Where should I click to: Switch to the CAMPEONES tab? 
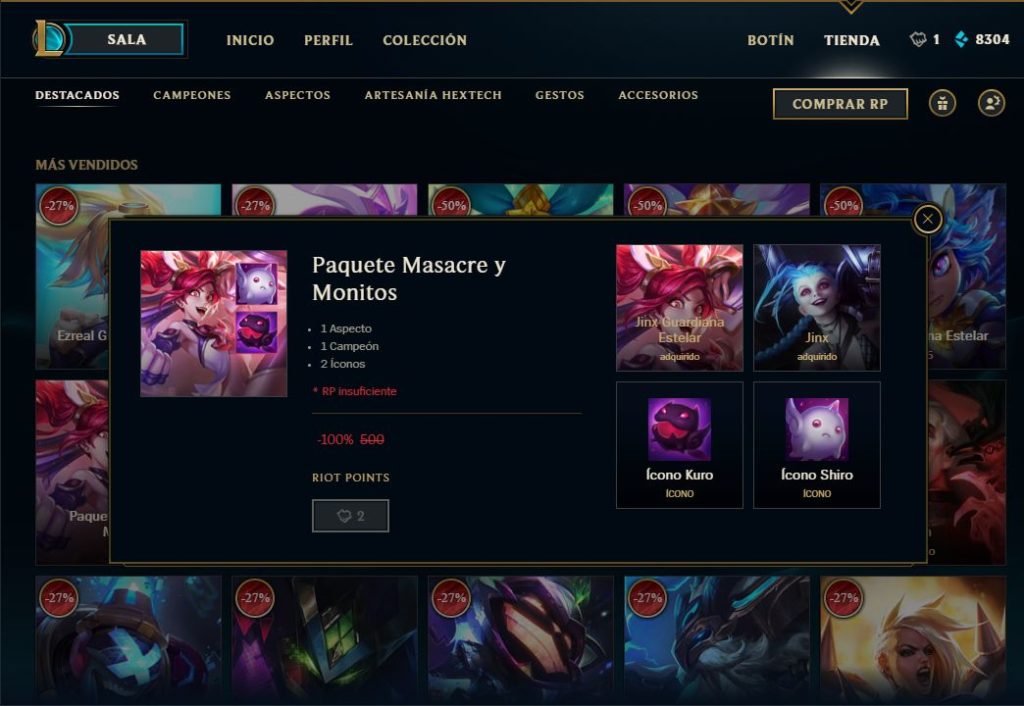click(x=192, y=95)
